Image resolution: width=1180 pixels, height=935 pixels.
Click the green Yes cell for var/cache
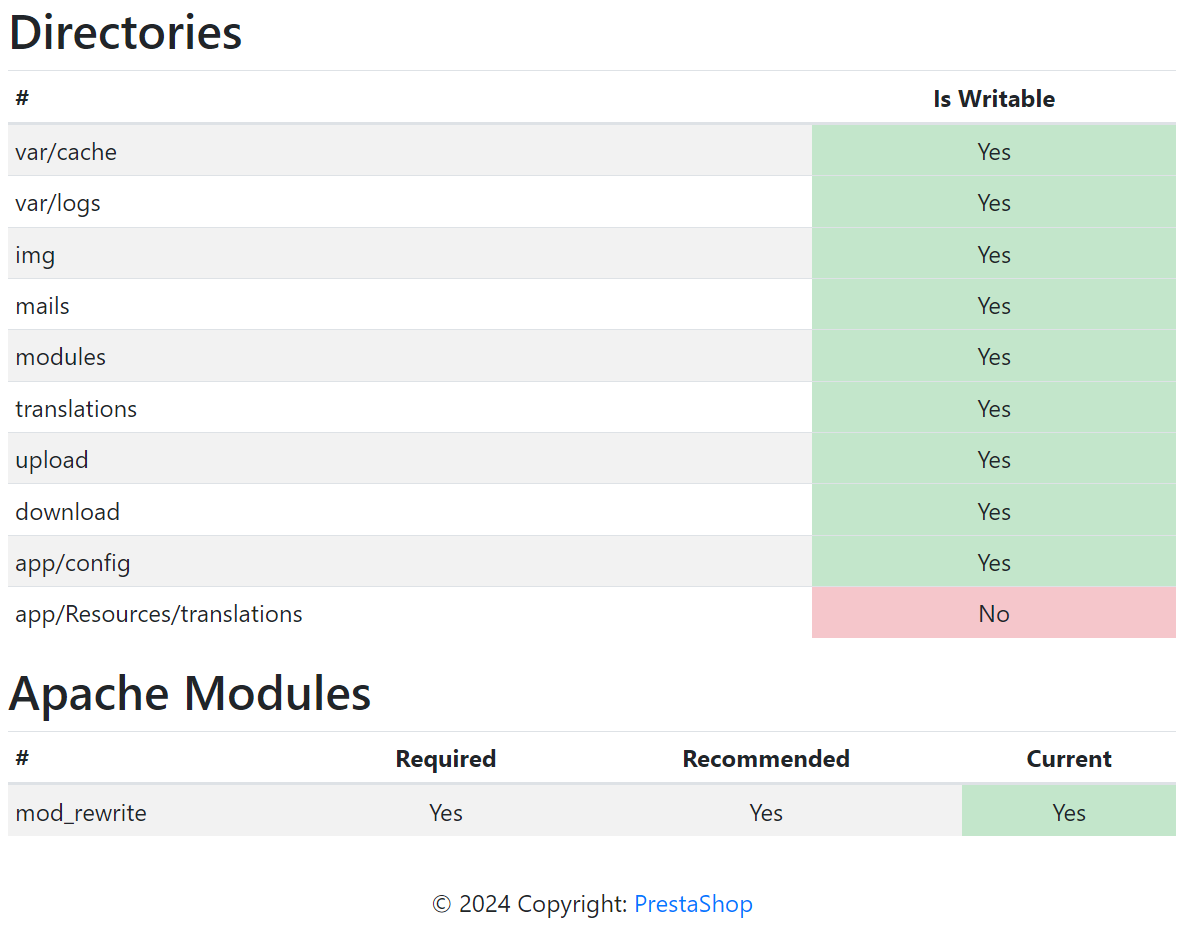tap(993, 152)
